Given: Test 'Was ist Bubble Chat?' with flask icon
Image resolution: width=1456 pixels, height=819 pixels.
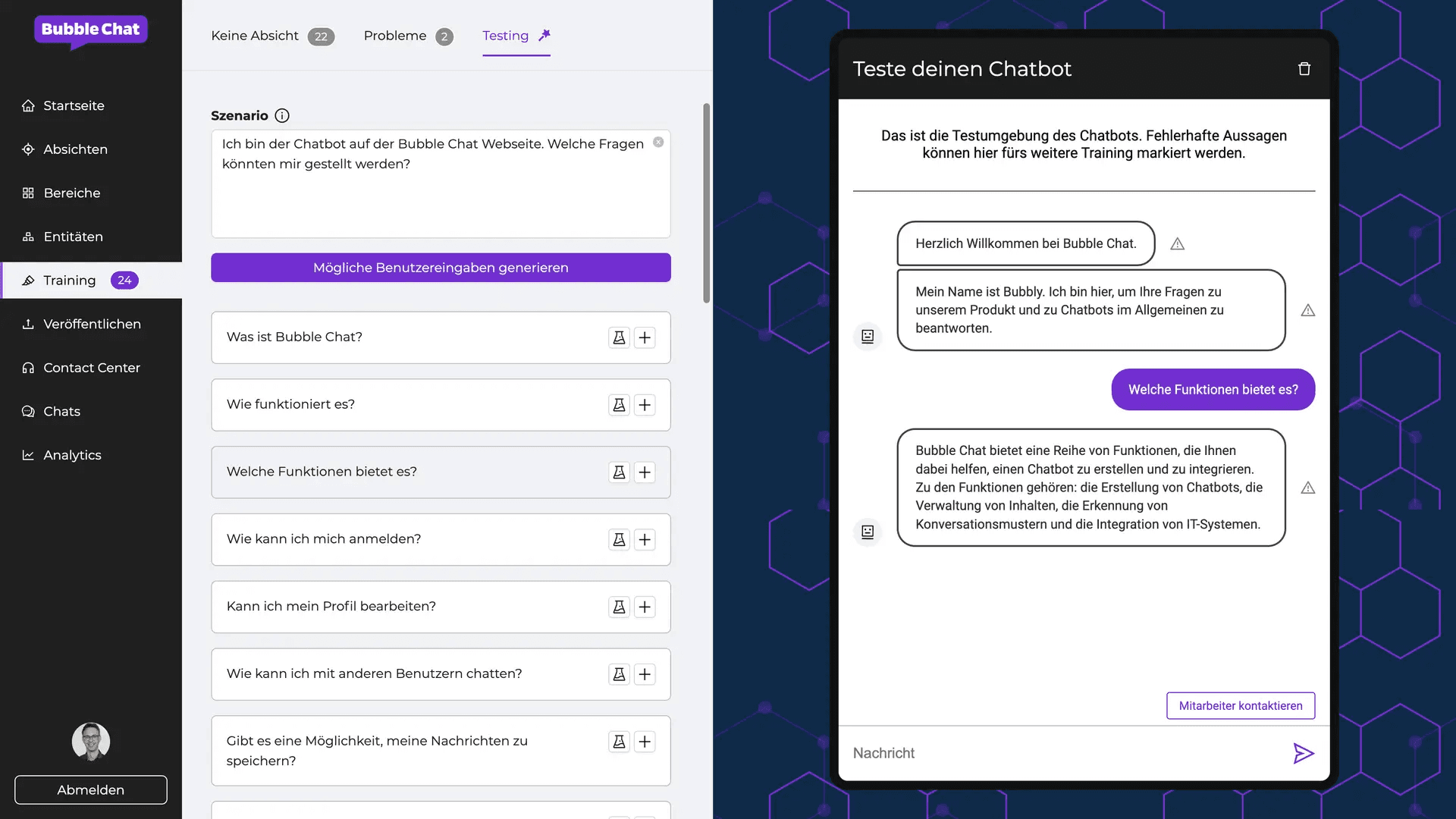Looking at the screenshot, I should click(x=619, y=337).
